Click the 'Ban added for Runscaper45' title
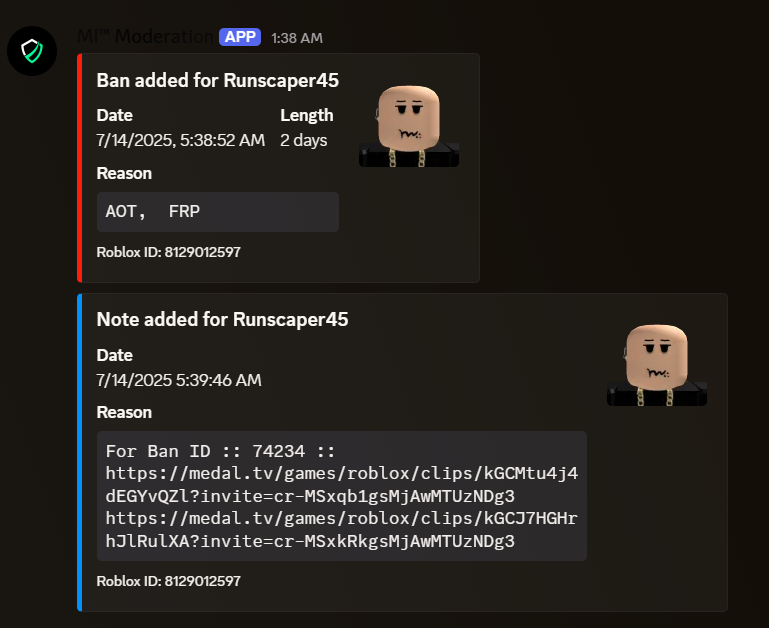The height and width of the screenshot is (628, 769). 217,80
